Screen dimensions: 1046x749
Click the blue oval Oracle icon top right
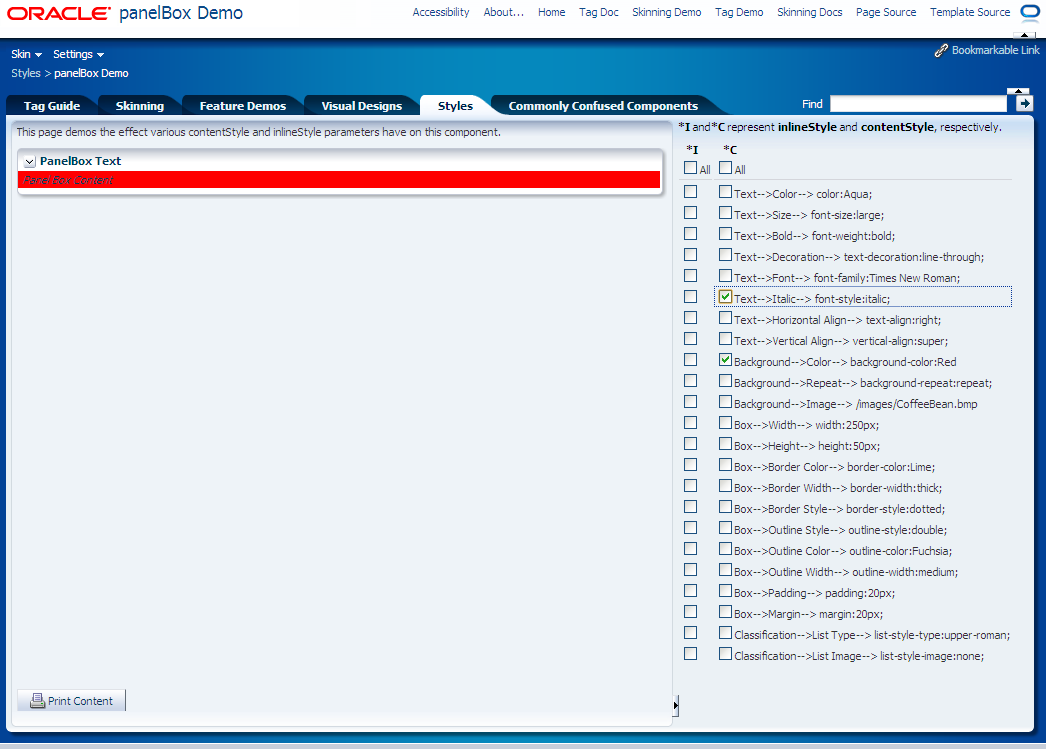(1030, 13)
